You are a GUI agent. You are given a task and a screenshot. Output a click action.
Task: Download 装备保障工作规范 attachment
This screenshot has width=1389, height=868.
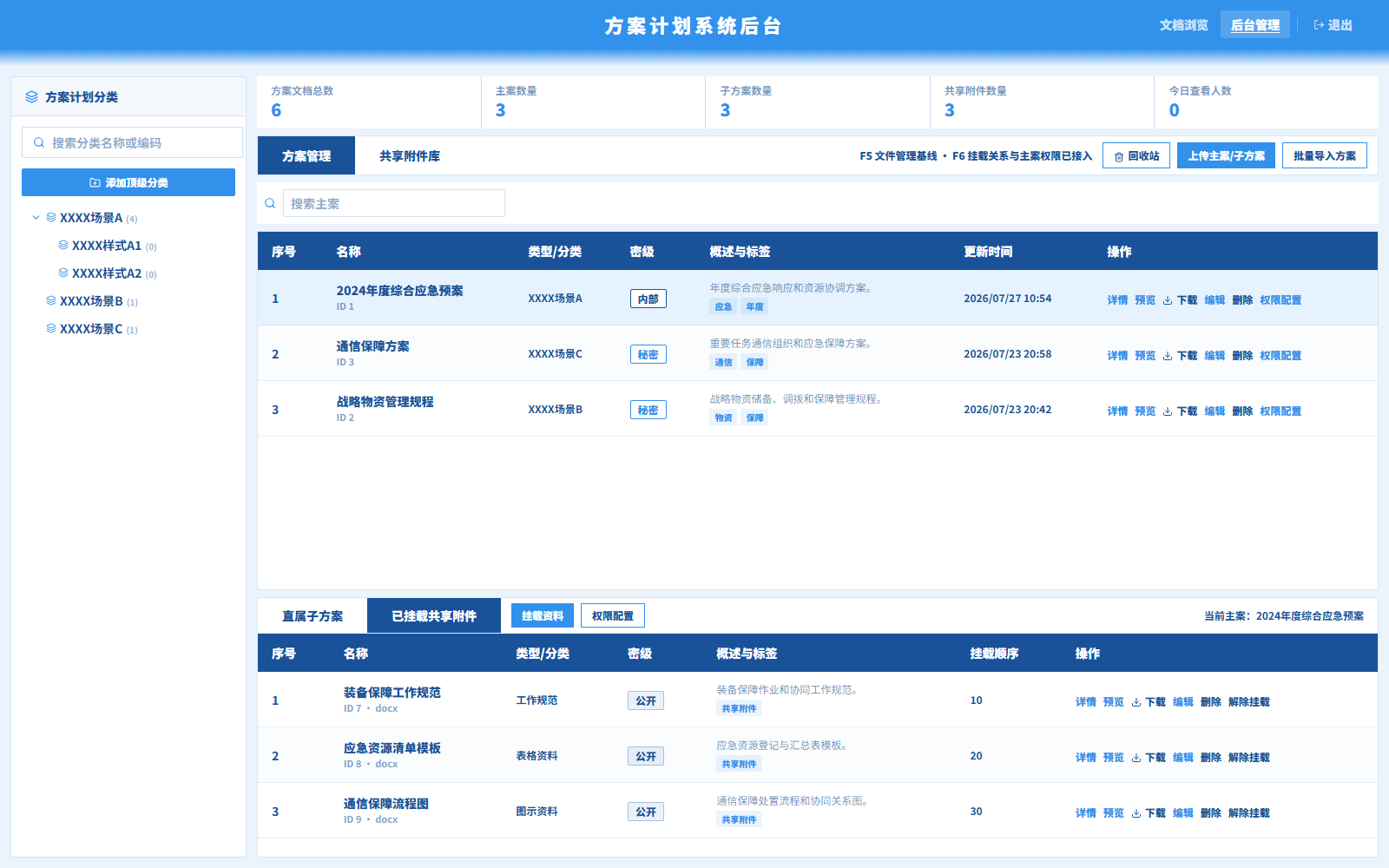coord(1149,702)
